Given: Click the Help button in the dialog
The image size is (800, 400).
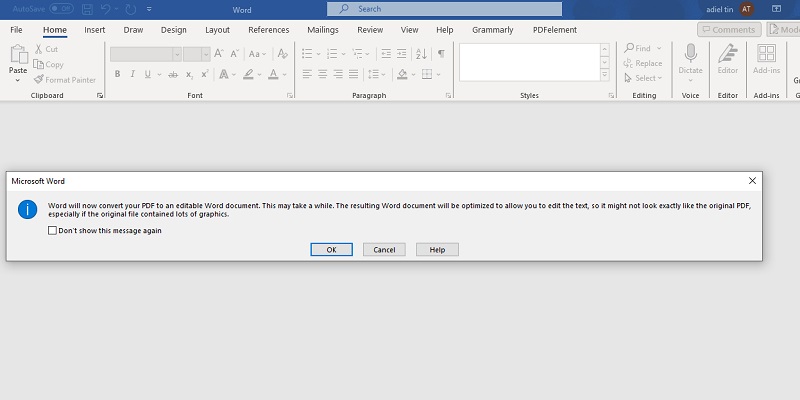Looking at the screenshot, I should 437,249.
